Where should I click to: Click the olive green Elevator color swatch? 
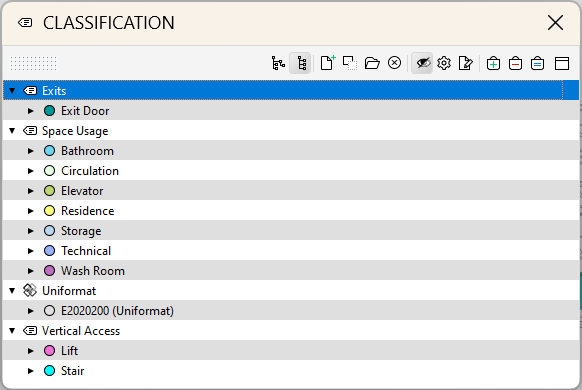click(49, 191)
